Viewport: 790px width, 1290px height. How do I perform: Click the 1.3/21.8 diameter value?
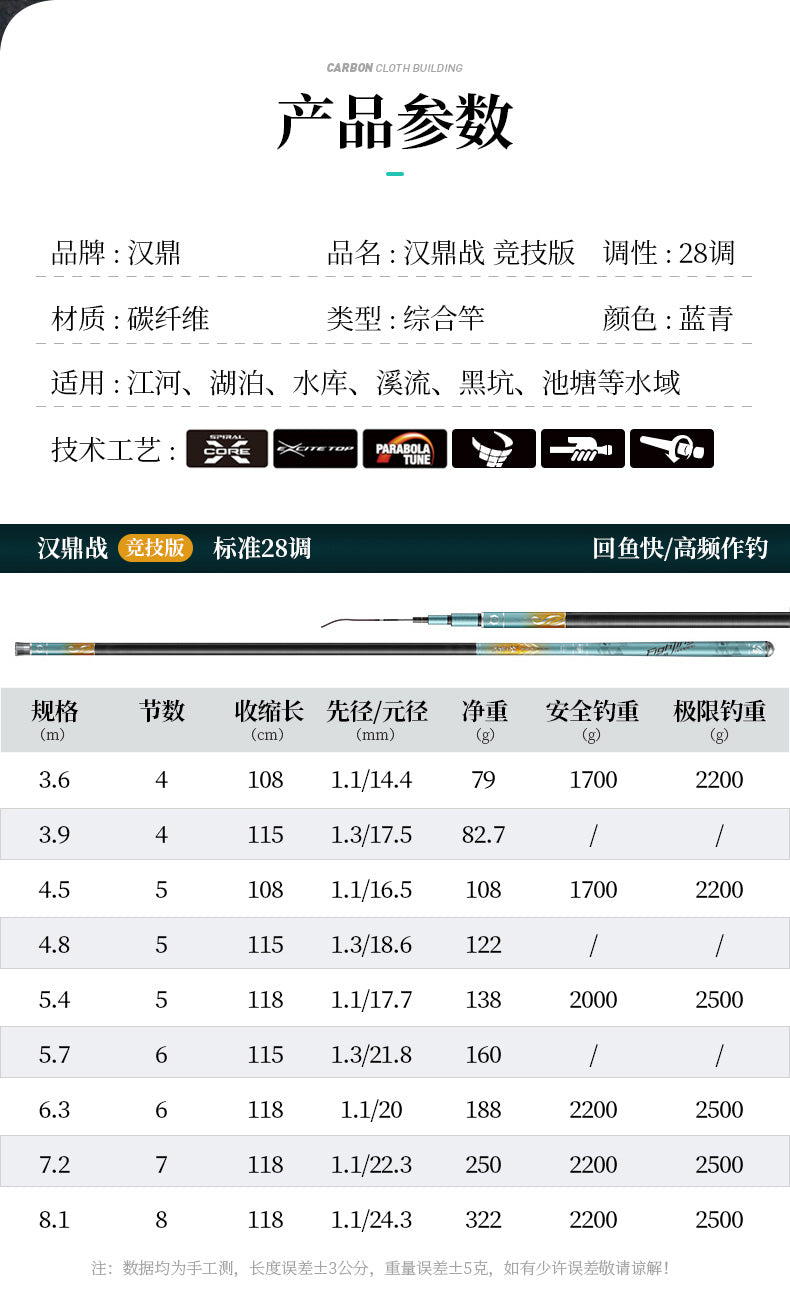pyautogui.click(x=371, y=1055)
